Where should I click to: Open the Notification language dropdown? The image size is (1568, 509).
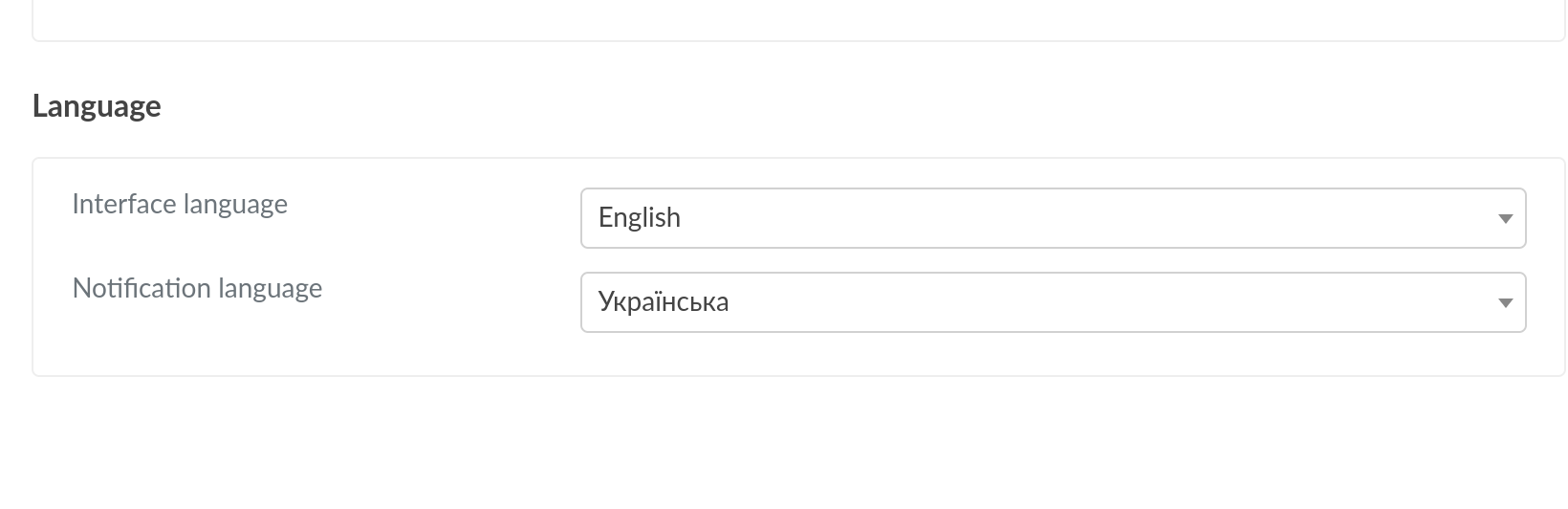pos(1052,302)
